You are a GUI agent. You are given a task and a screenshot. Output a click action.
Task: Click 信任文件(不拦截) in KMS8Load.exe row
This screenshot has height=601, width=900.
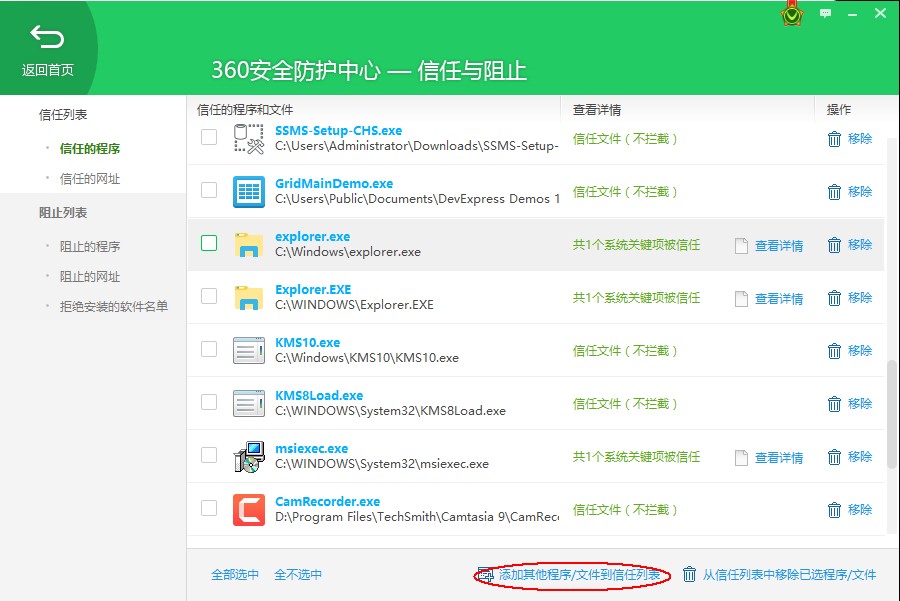coord(624,404)
